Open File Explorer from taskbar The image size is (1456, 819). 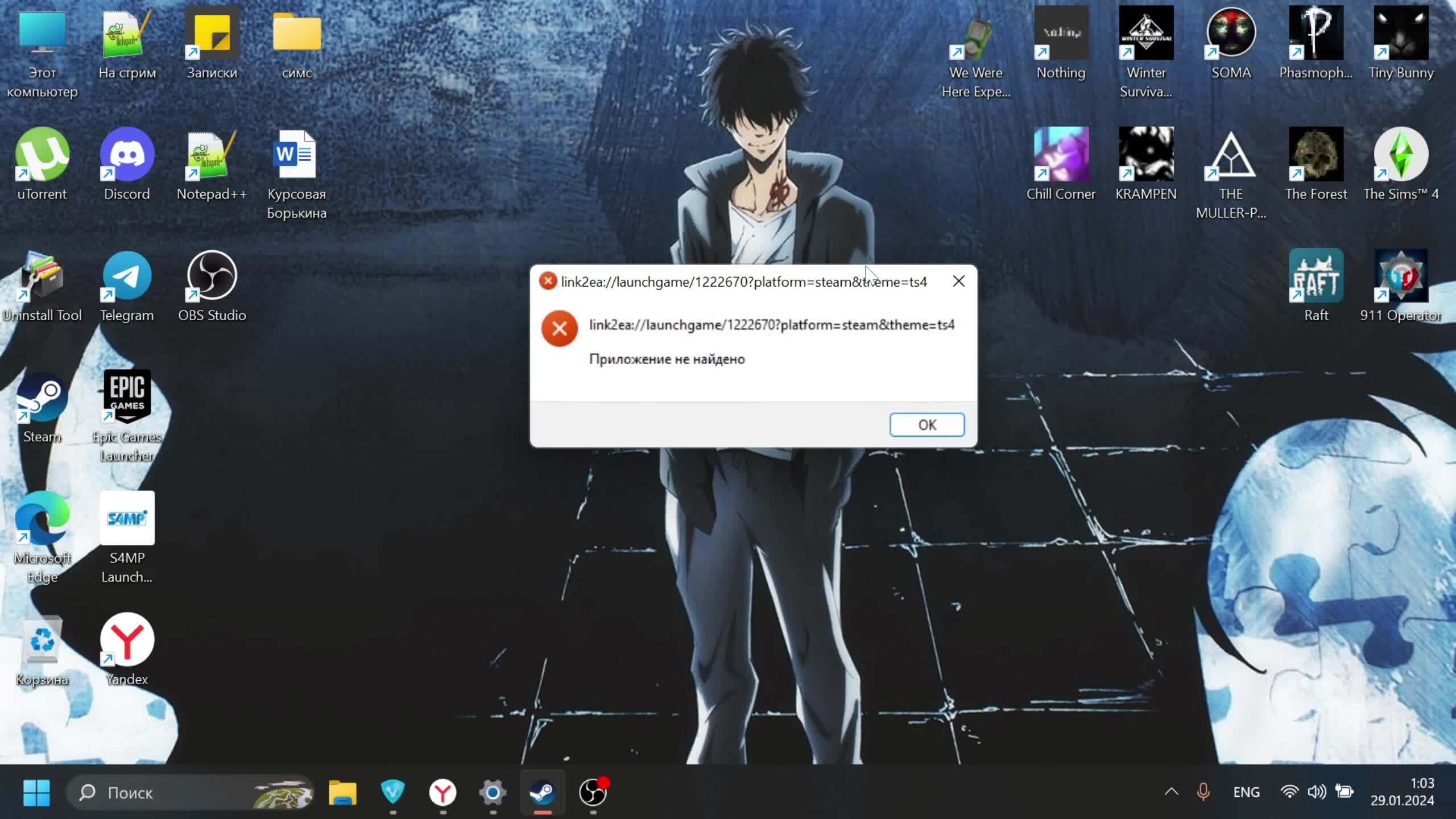tap(343, 792)
